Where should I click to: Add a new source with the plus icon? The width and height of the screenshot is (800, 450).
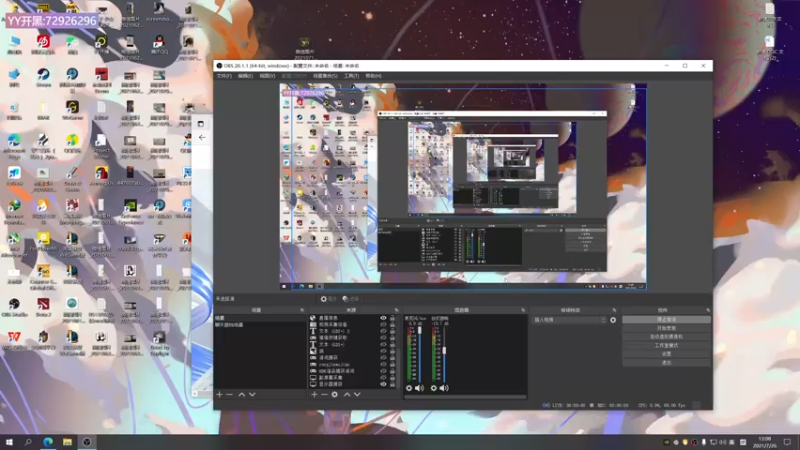314,394
